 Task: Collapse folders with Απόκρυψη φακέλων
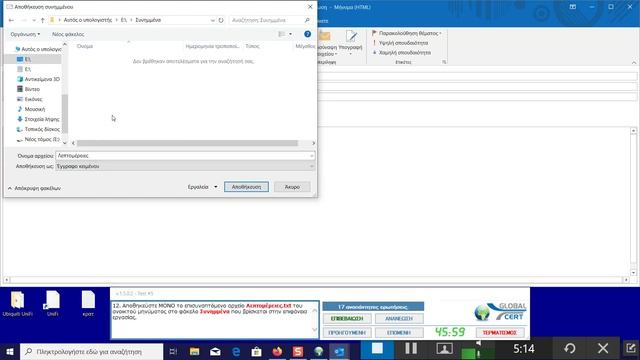coord(34,188)
